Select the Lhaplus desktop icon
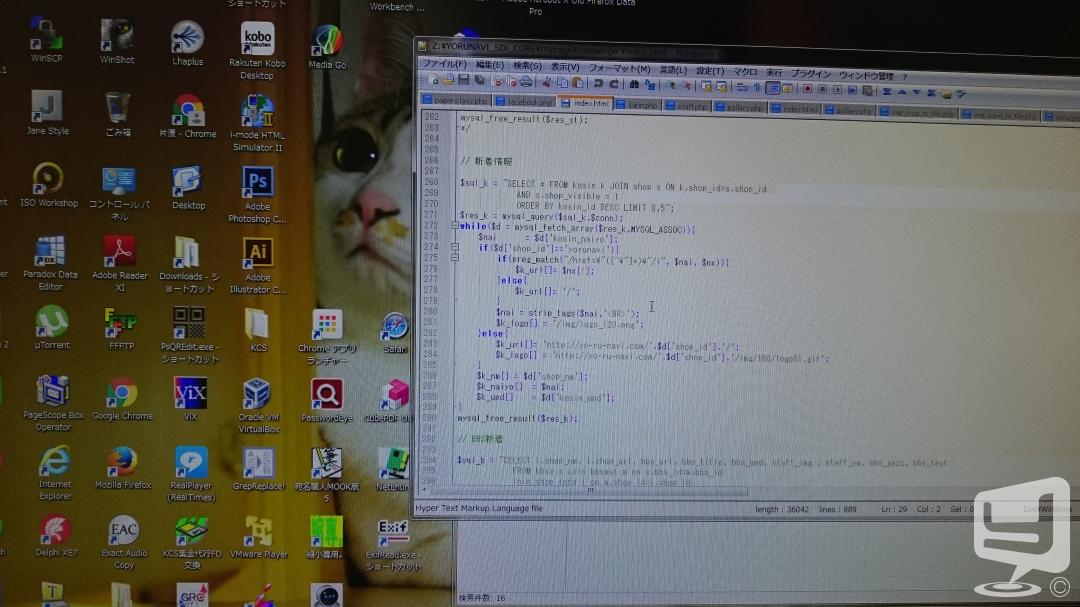 point(187,43)
